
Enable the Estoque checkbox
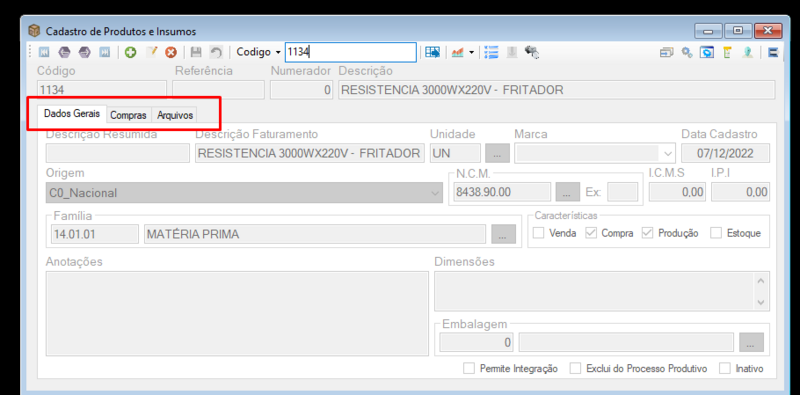point(717,233)
